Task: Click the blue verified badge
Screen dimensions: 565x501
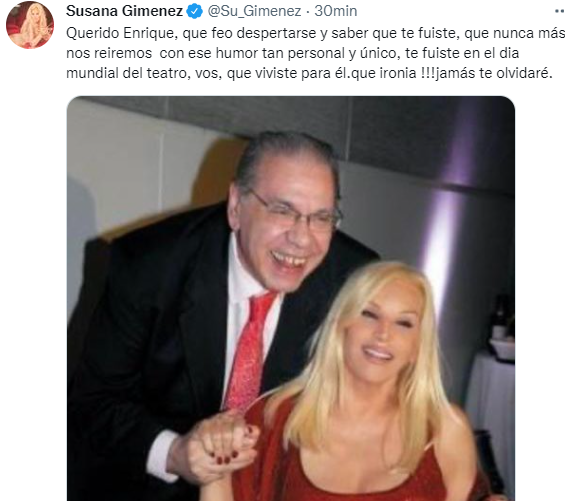Action: pos(195,11)
